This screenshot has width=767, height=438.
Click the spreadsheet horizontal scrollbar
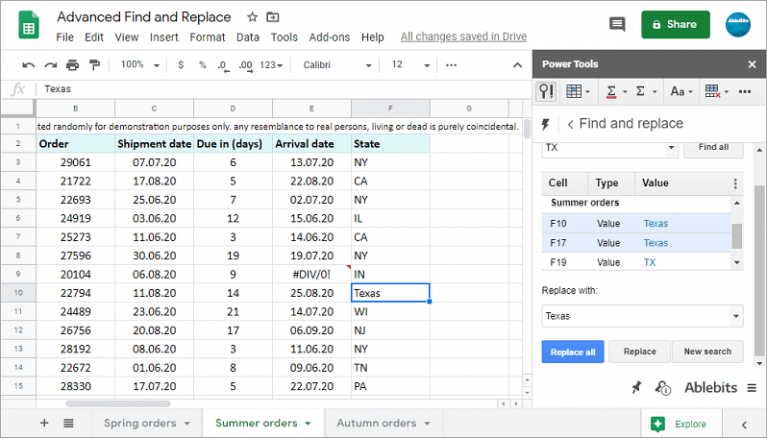coord(118,404)
